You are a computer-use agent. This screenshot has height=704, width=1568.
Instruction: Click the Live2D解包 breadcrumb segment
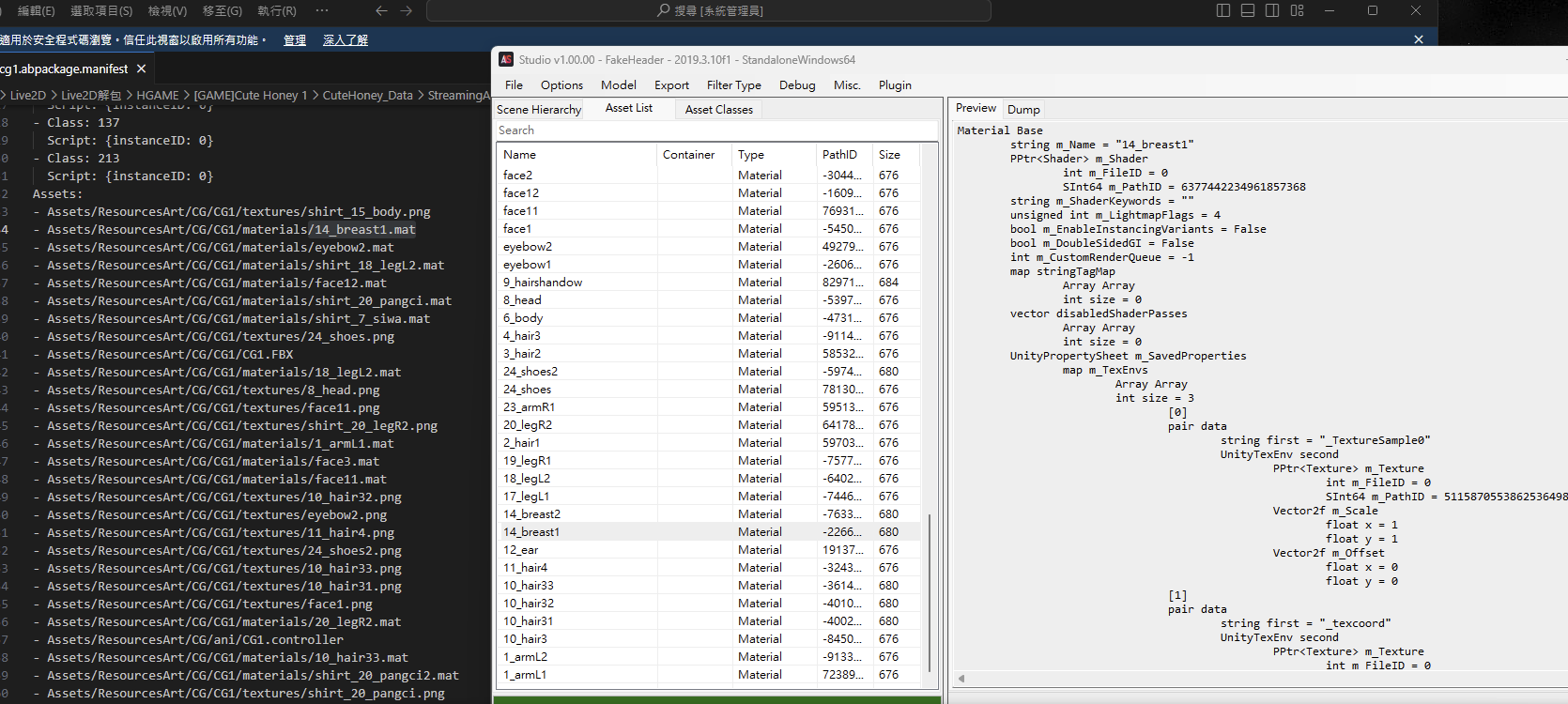point(91,95)
